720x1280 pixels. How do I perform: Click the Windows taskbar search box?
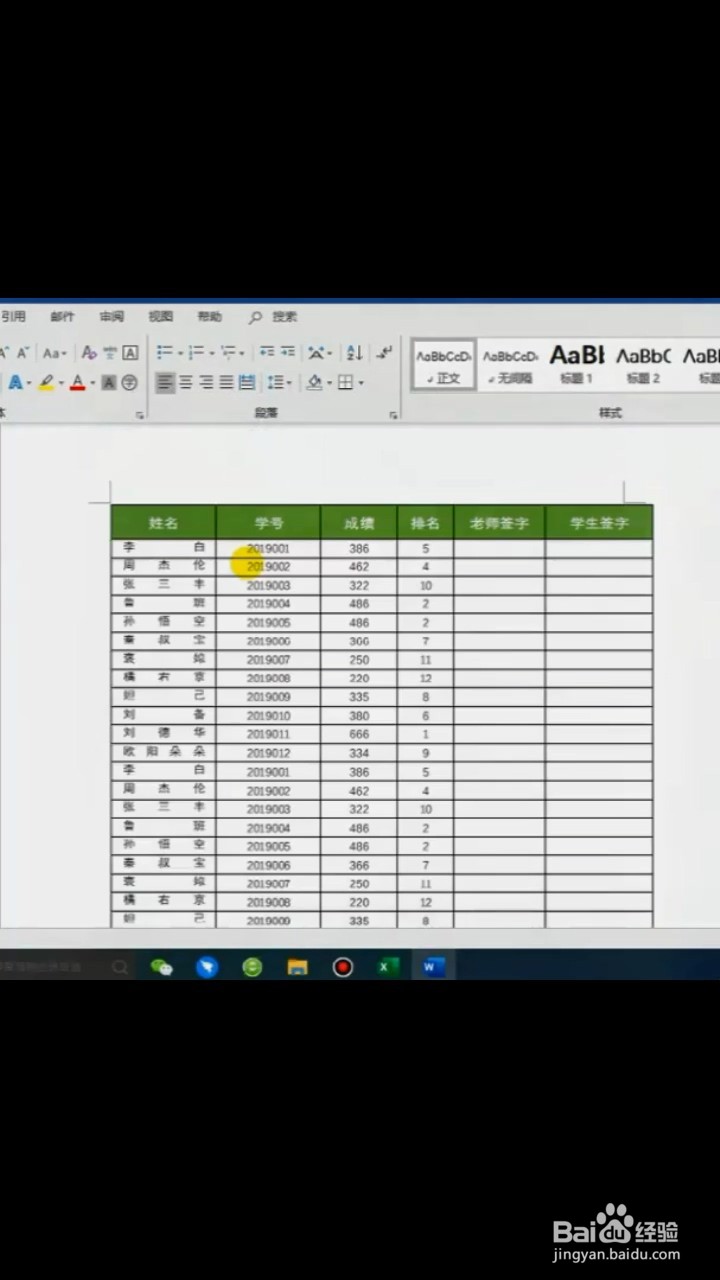[x=65, y=967]
